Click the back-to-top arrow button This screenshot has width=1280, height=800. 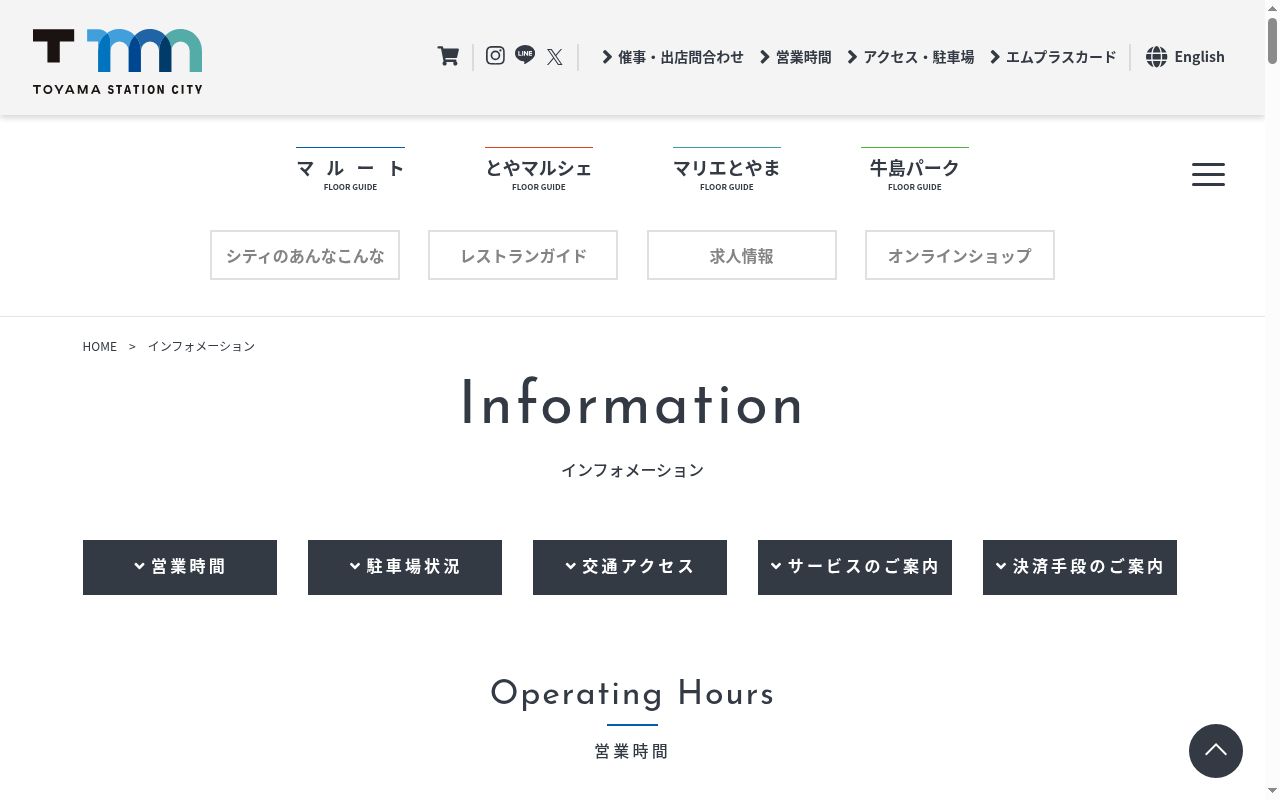click(x=1216, y=751)
